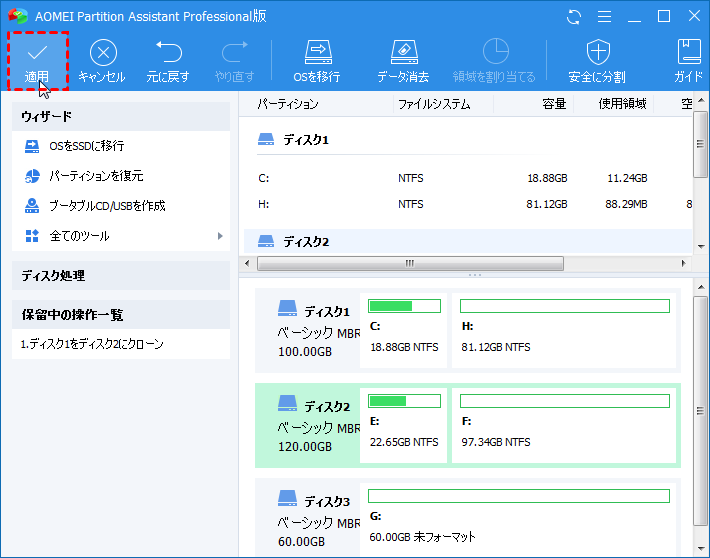This screenshot has height=558, width=710.
Task: Click 88.29MB used space cell of H:
Action: coord(626,204)
